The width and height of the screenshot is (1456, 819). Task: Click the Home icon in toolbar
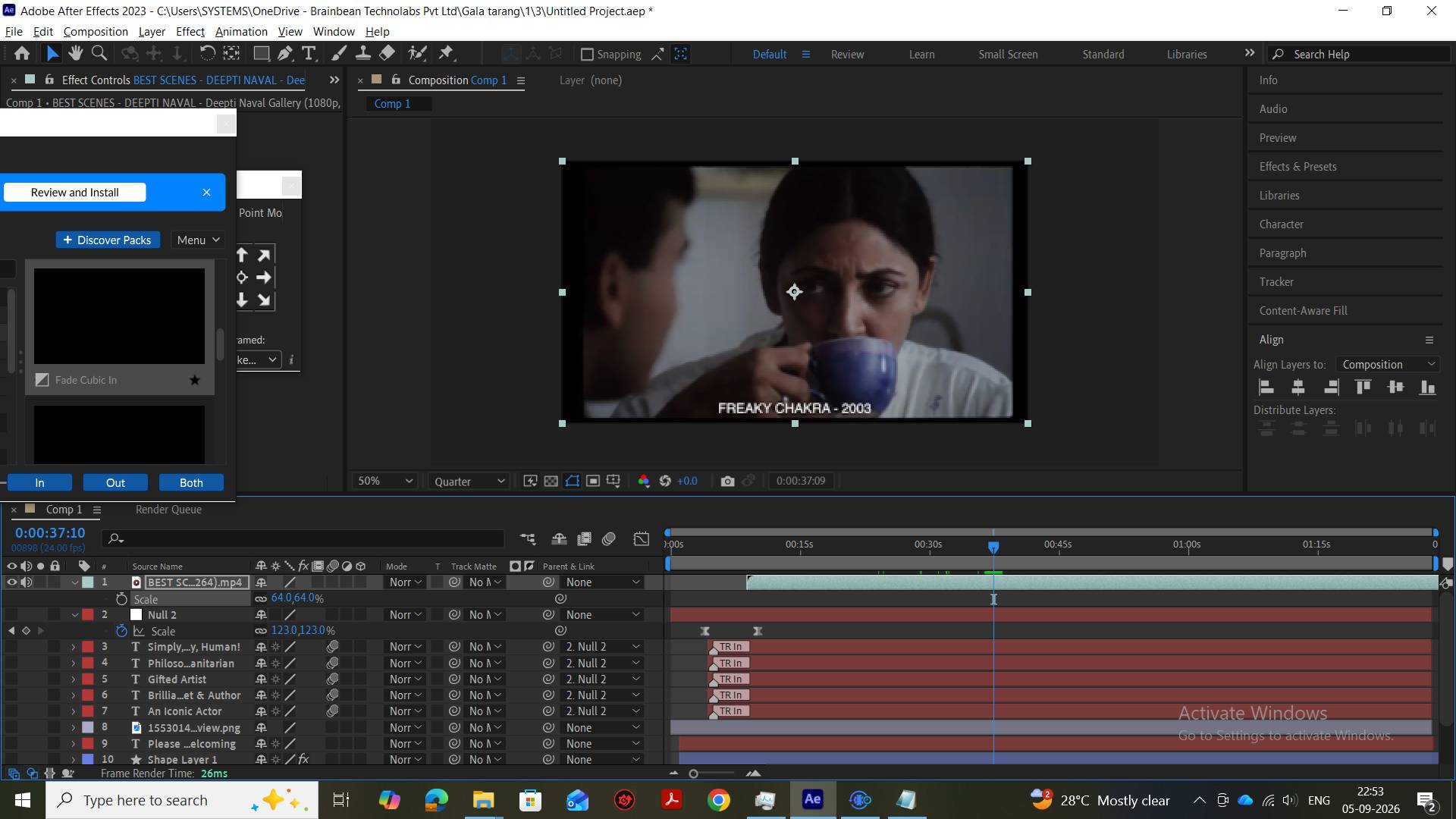[x=22, y=53]
